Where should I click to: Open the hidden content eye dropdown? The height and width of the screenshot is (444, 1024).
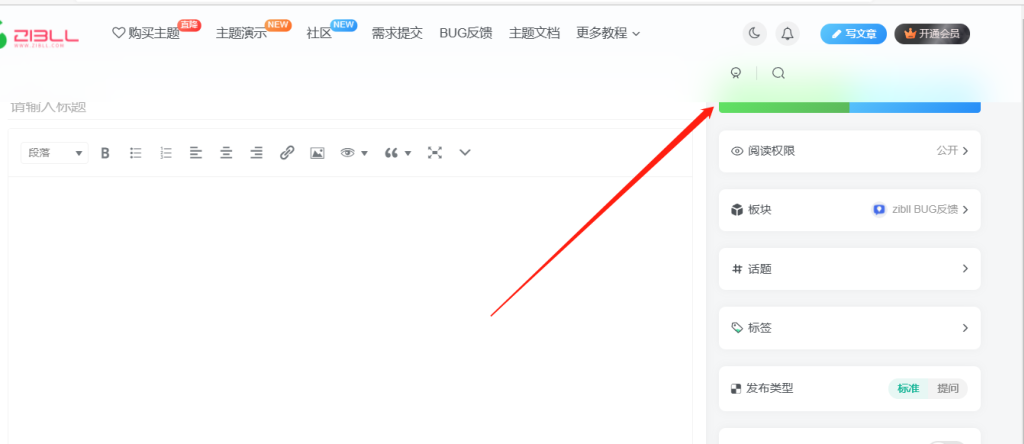[354, 153]
